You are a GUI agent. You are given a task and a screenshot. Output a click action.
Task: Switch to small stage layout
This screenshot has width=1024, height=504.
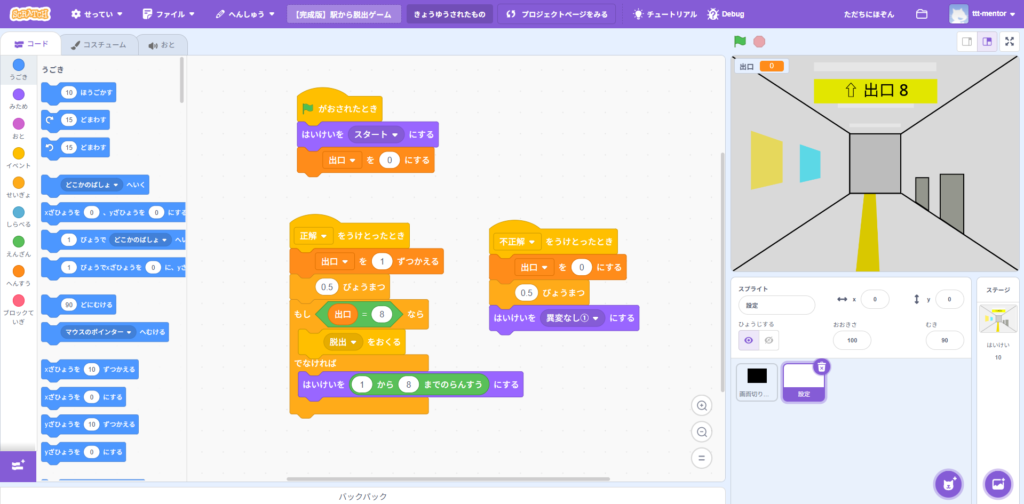pyautogui.click(x=966, y=41)
